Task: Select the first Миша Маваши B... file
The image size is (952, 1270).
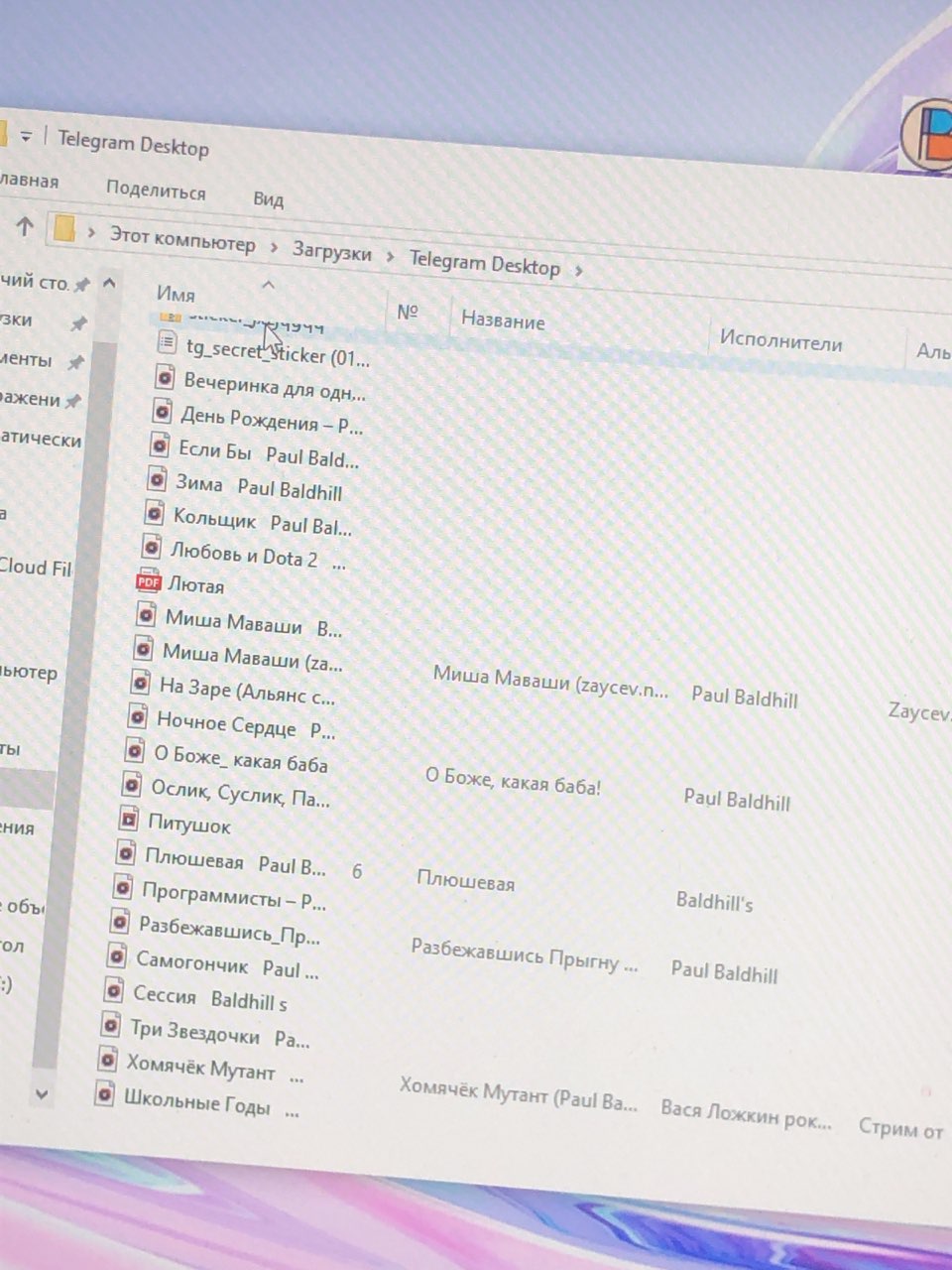Action: [x=252, y=623]
